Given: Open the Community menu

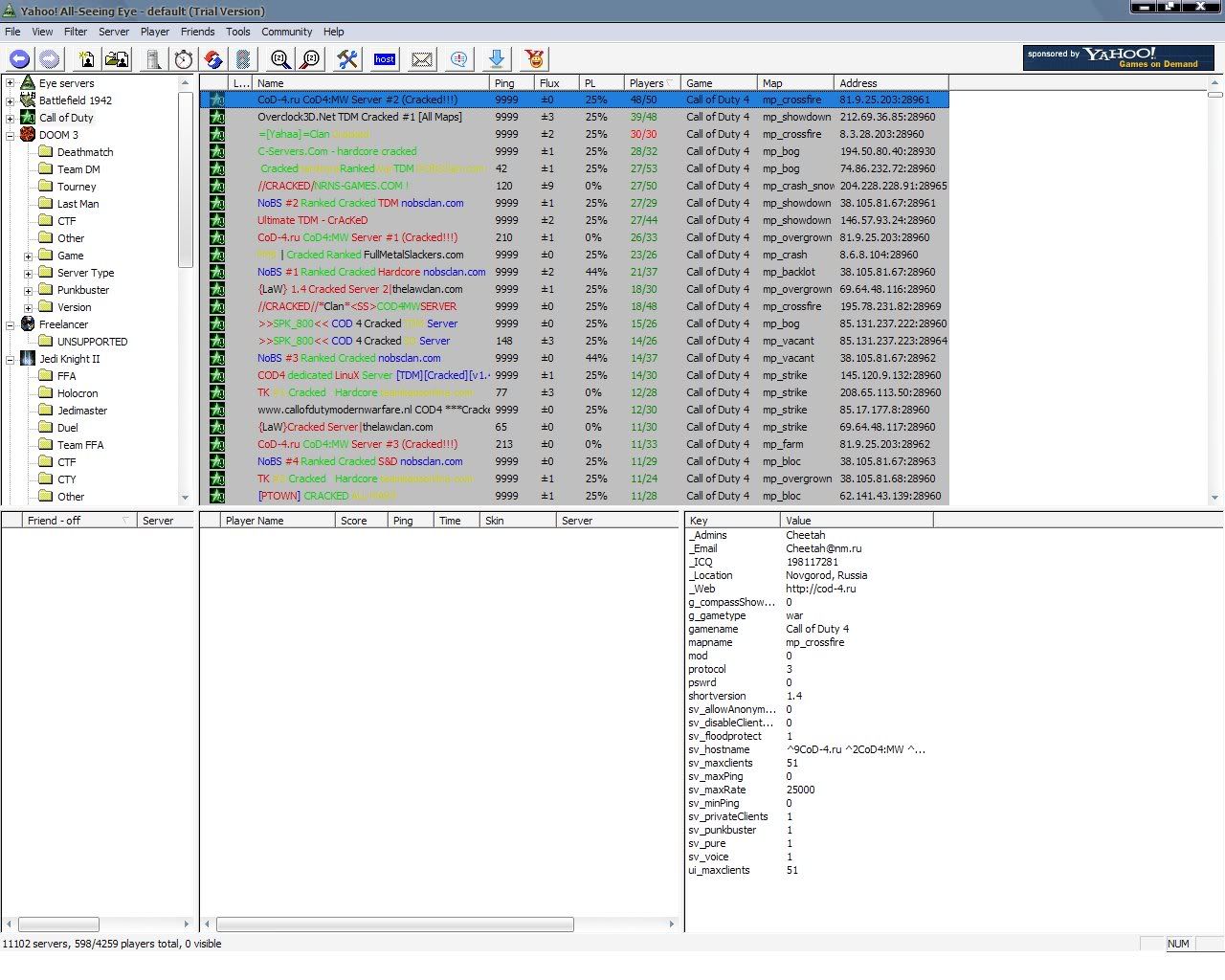Looking at the screenshot, I should (287, 32).
